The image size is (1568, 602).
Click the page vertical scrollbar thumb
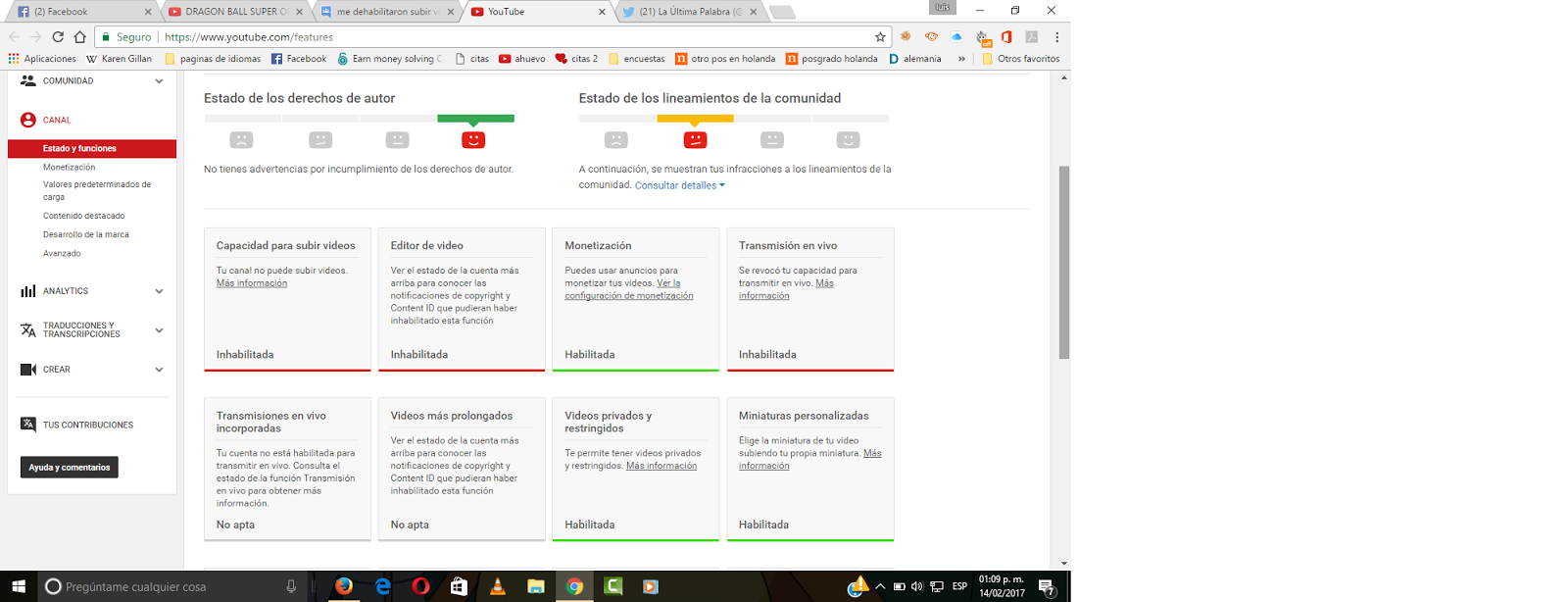click(x=1064, y=263)
